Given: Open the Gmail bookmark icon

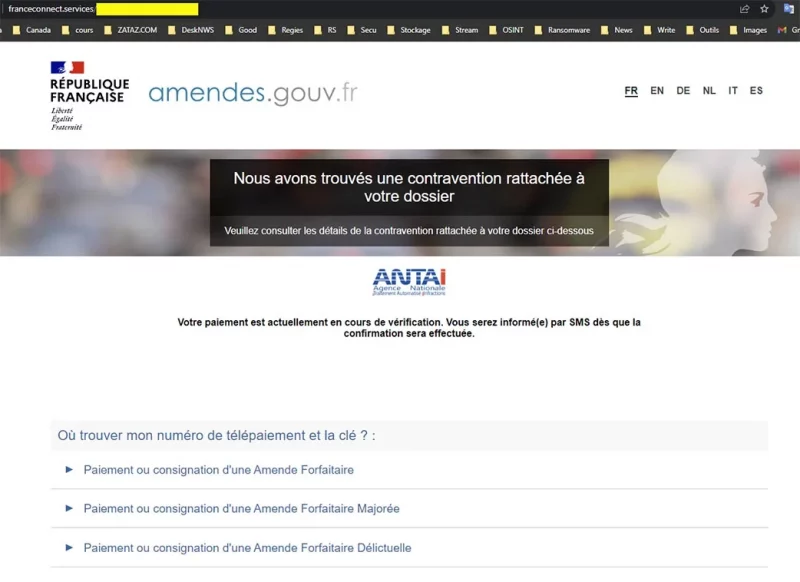Looking at the screenshot, I should pyautogui.click(x=782, y=30).
